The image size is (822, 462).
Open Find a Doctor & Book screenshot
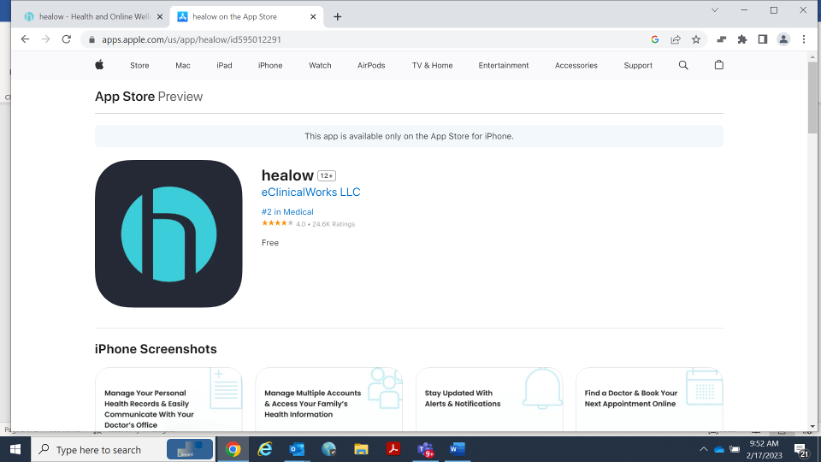coord(650,399)
